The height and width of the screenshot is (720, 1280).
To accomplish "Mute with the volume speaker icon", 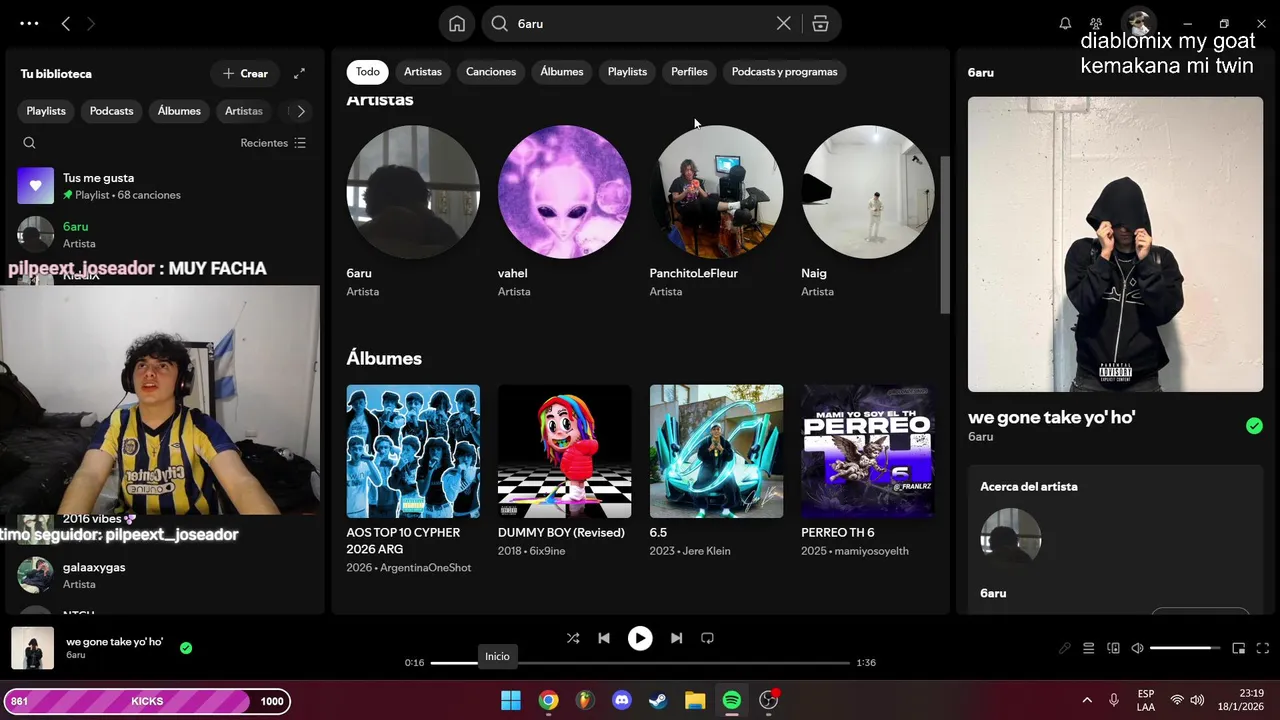I will point(1137,648).
